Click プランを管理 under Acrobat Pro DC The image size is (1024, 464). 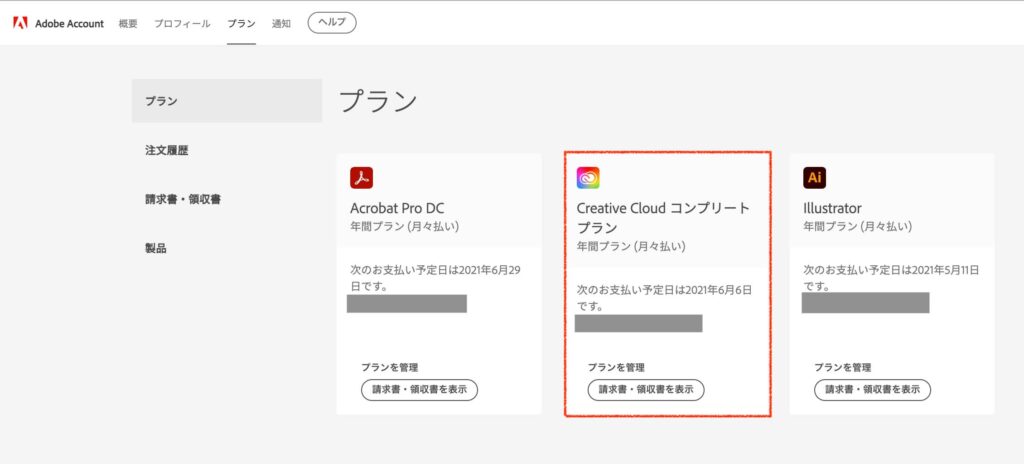[389, 367]
